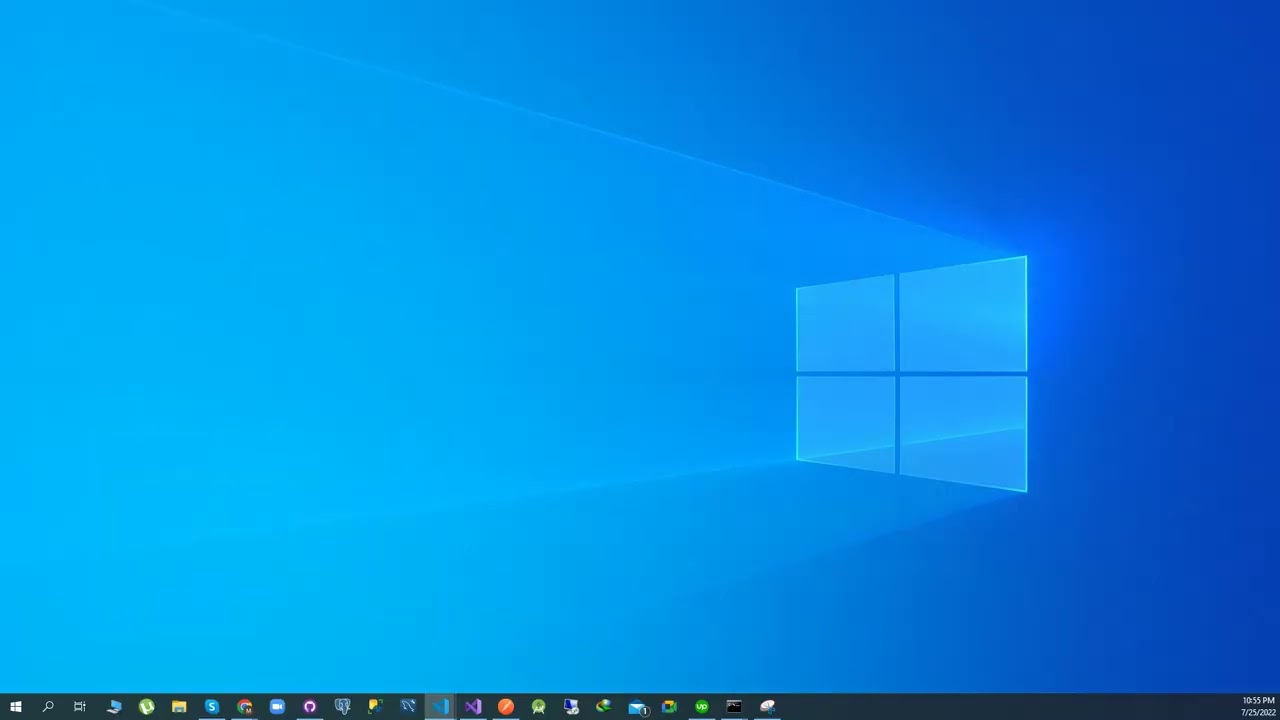Open Snipping Tool from taskbar
This screenshot has width=1280, height=720.
(767, 707)
